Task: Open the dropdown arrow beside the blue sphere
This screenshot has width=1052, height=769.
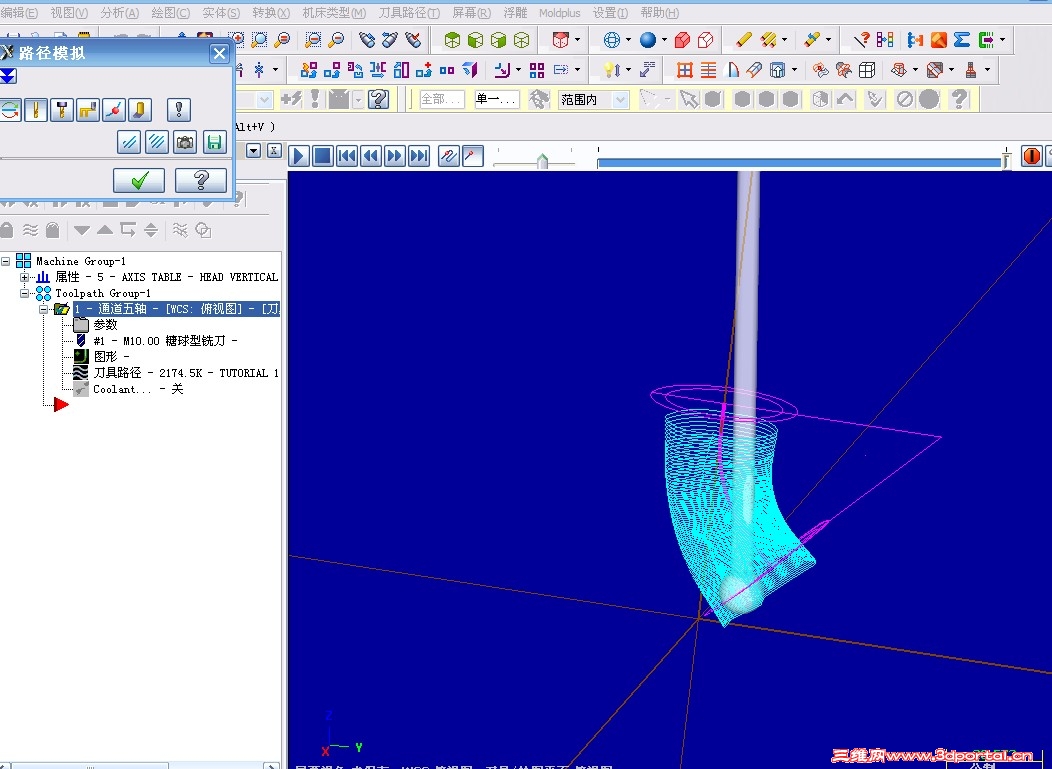Action: pos(664,40)
